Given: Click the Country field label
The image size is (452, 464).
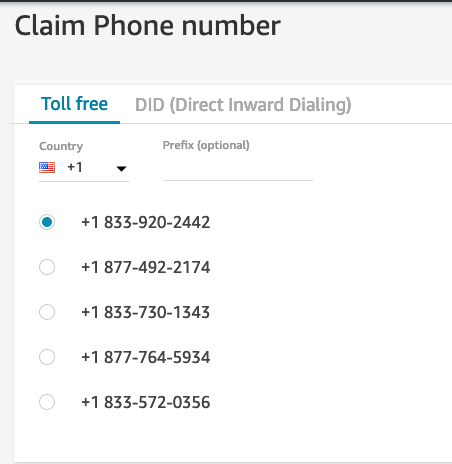Looking at the screenshot, I should click(x=61, y=146).
